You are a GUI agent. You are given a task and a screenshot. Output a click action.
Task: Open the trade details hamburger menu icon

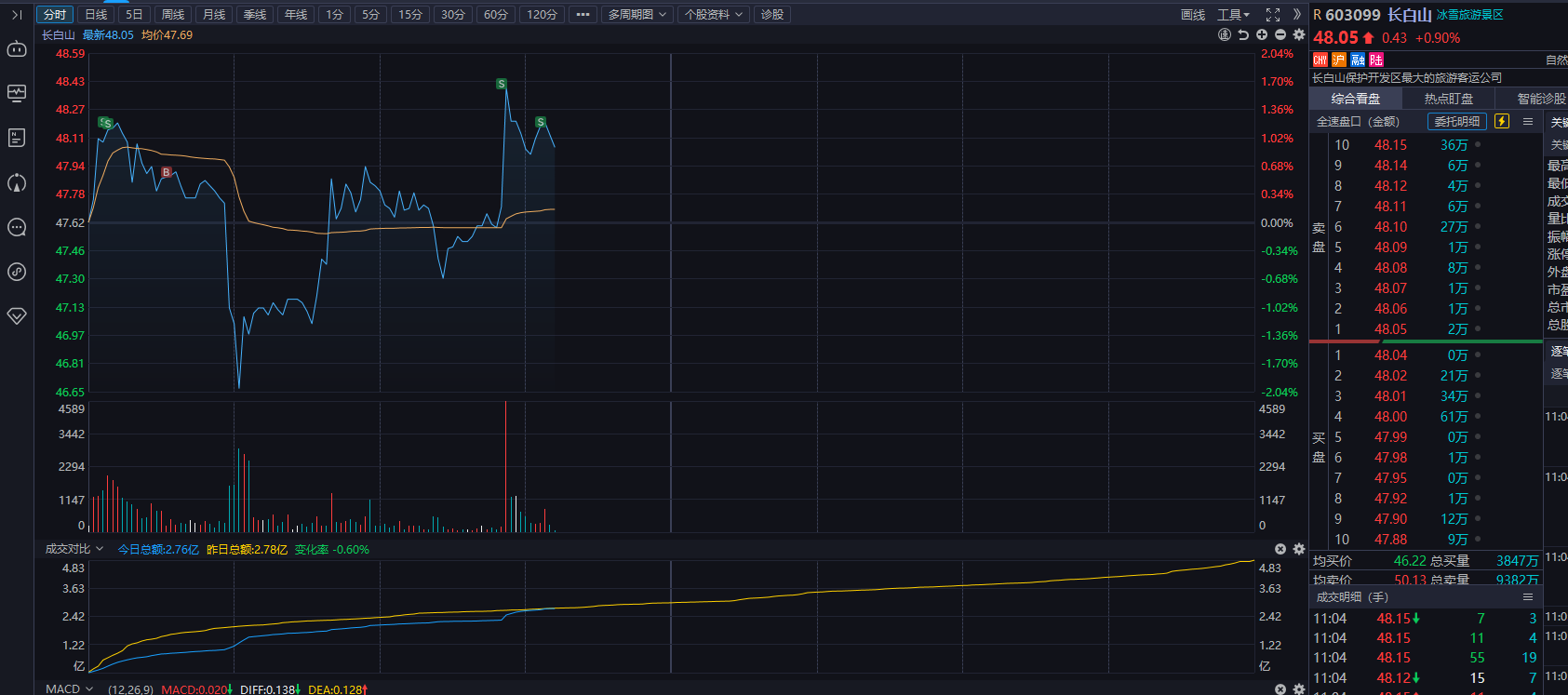click(x=1528, y=597)
